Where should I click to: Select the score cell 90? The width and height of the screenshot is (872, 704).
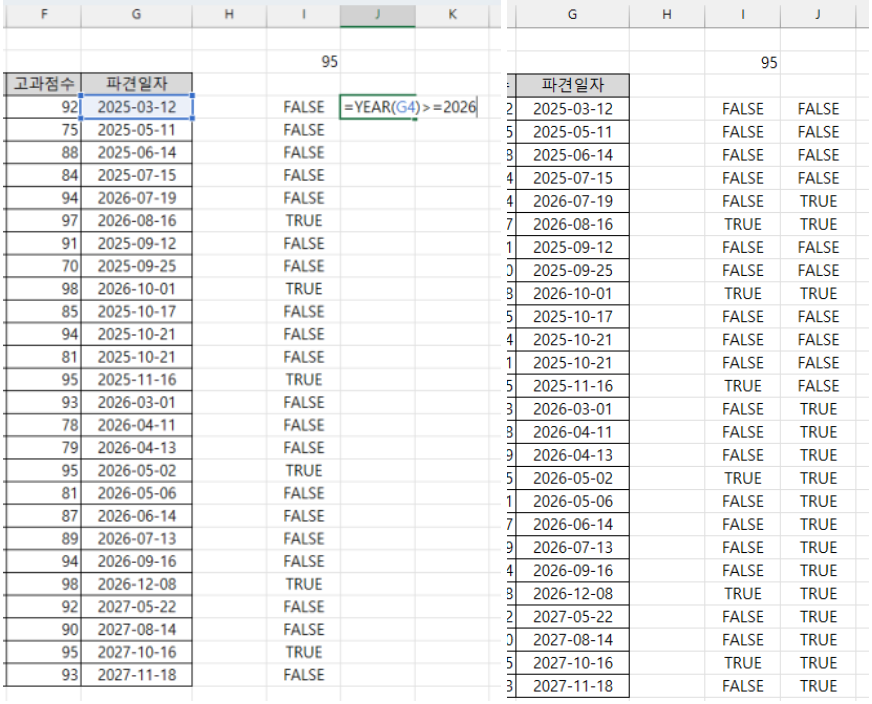(x=43, y=629)
